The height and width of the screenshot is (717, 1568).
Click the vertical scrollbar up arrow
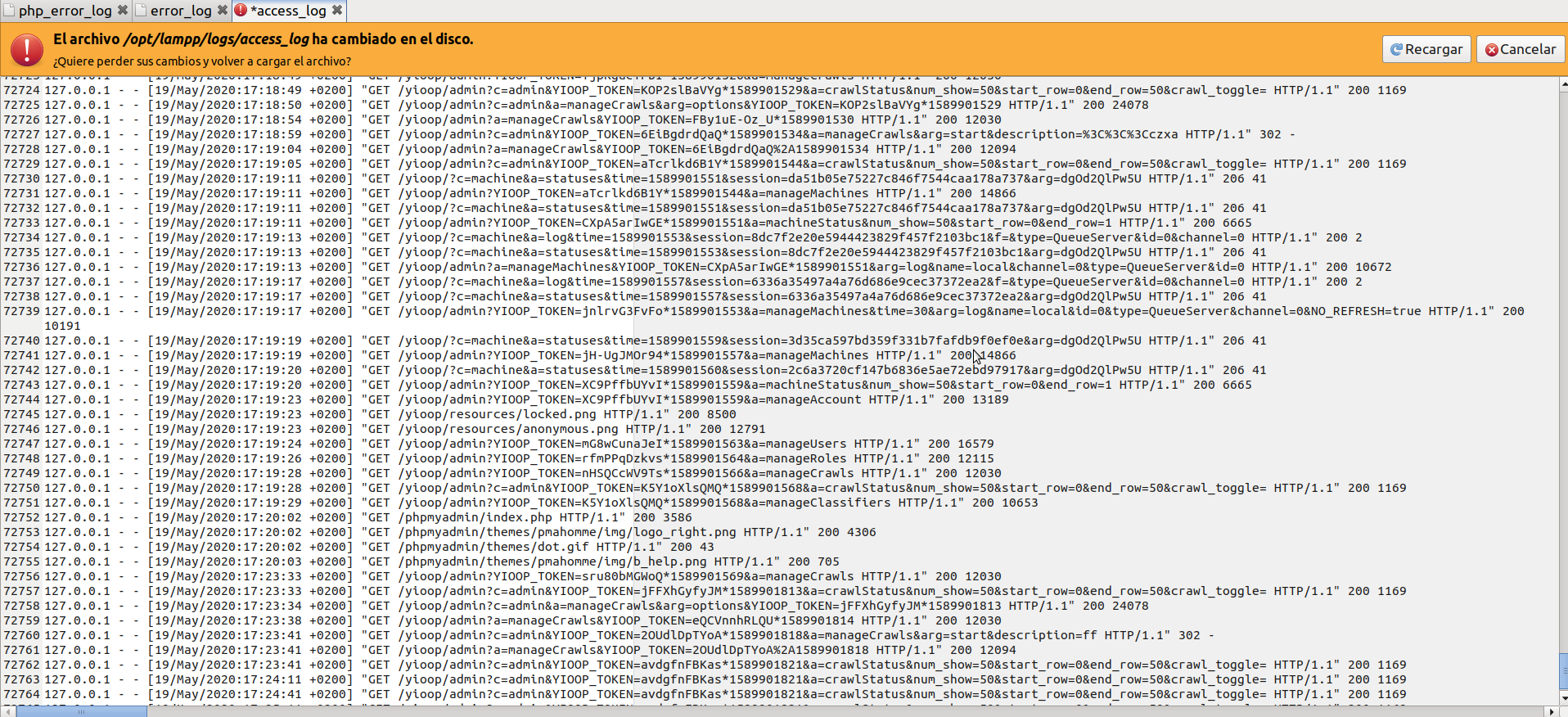(x=1563, y=83)
